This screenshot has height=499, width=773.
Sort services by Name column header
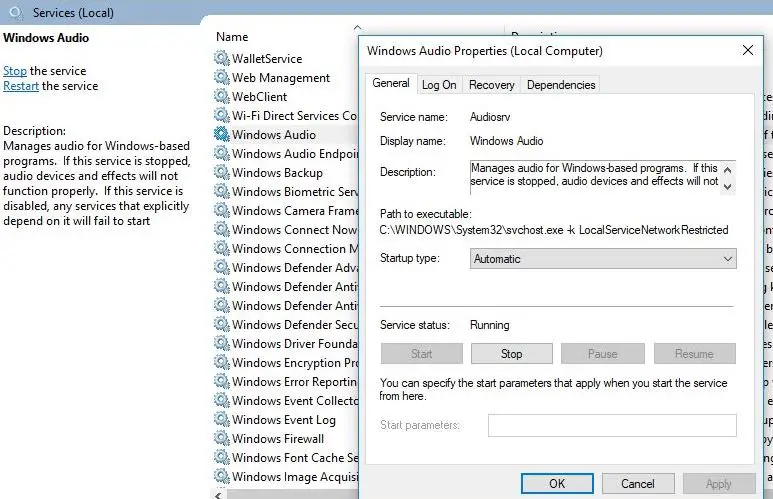(232, 37)
